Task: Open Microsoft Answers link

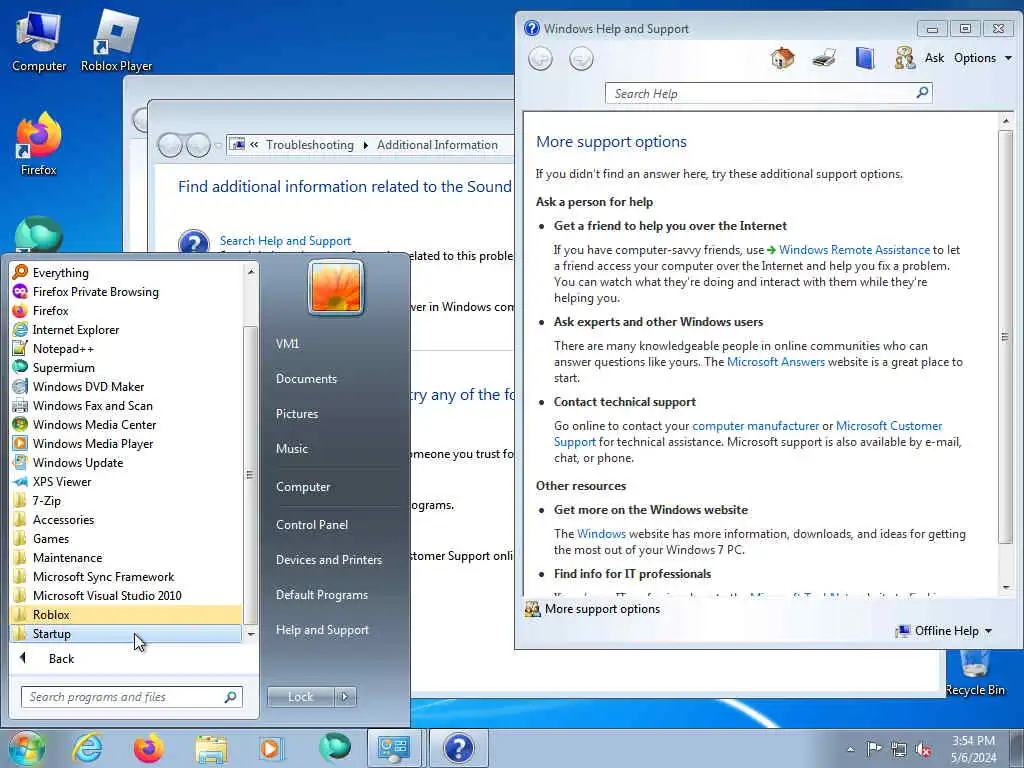Action: coord(776,362)
